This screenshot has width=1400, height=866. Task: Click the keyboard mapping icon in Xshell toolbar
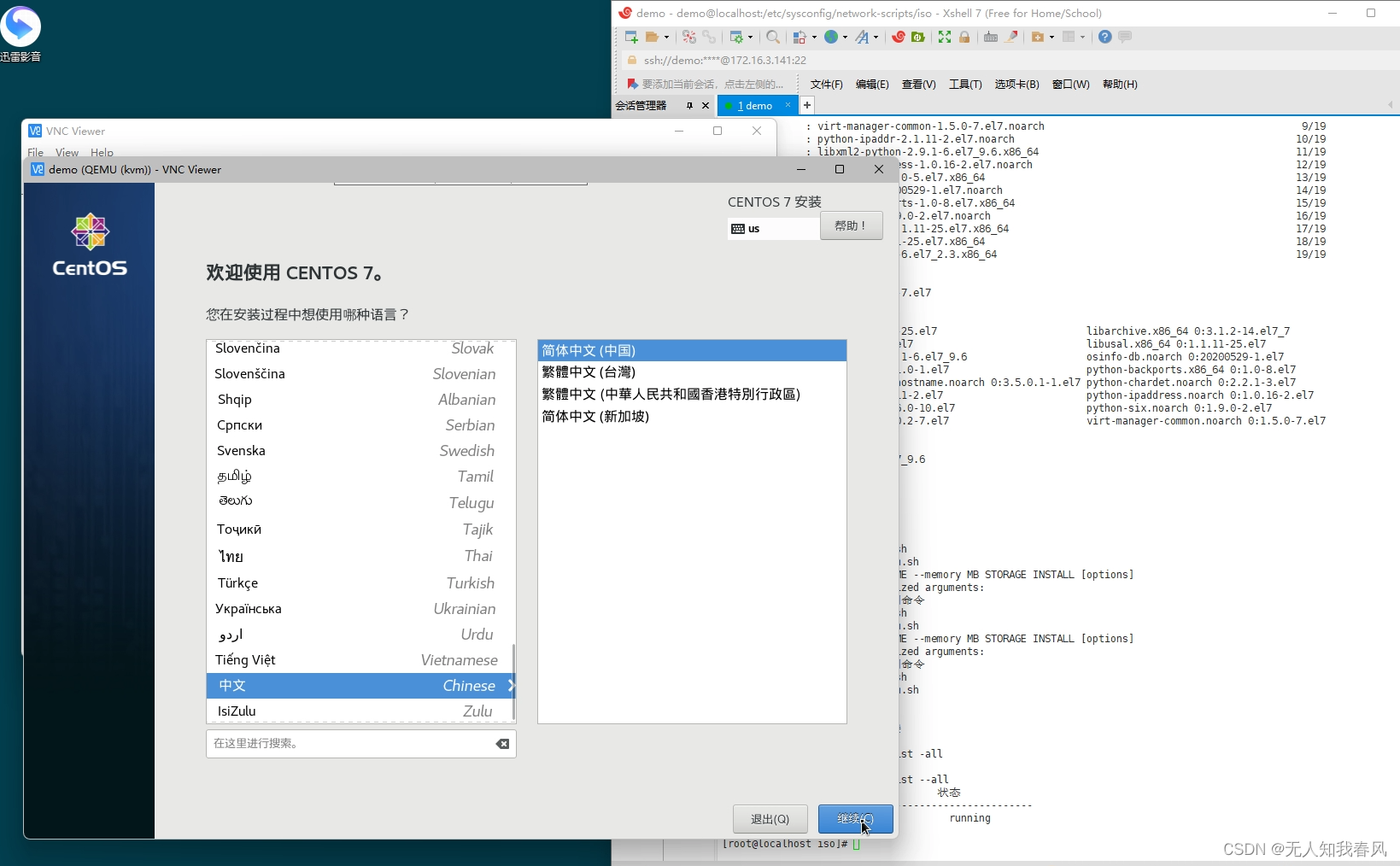pos(991,37)
